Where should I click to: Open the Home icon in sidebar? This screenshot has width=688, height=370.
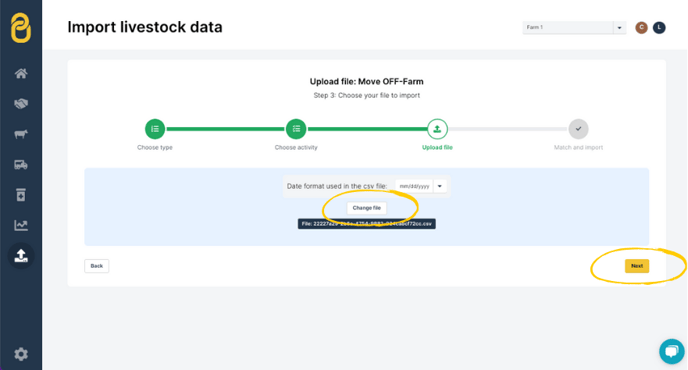tap(21, 73)
